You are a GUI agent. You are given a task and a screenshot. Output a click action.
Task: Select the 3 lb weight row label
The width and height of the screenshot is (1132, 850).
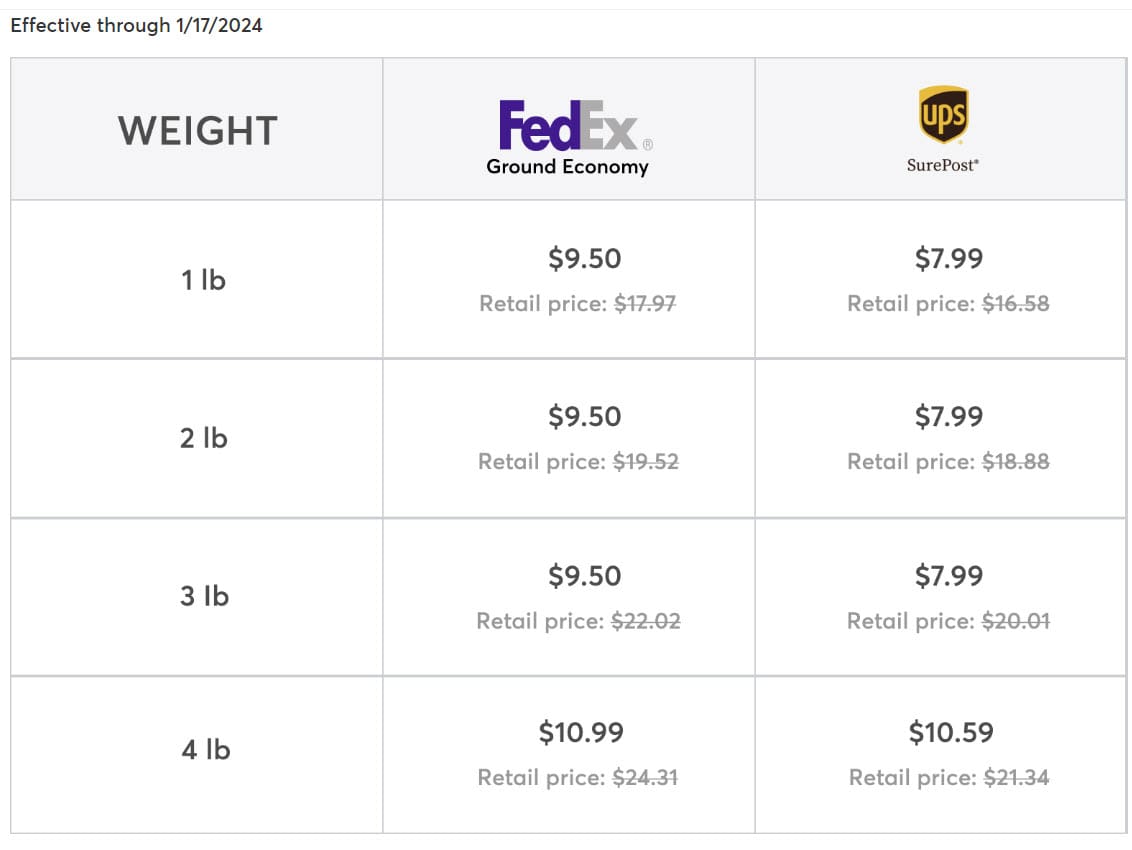pos(204,596)
